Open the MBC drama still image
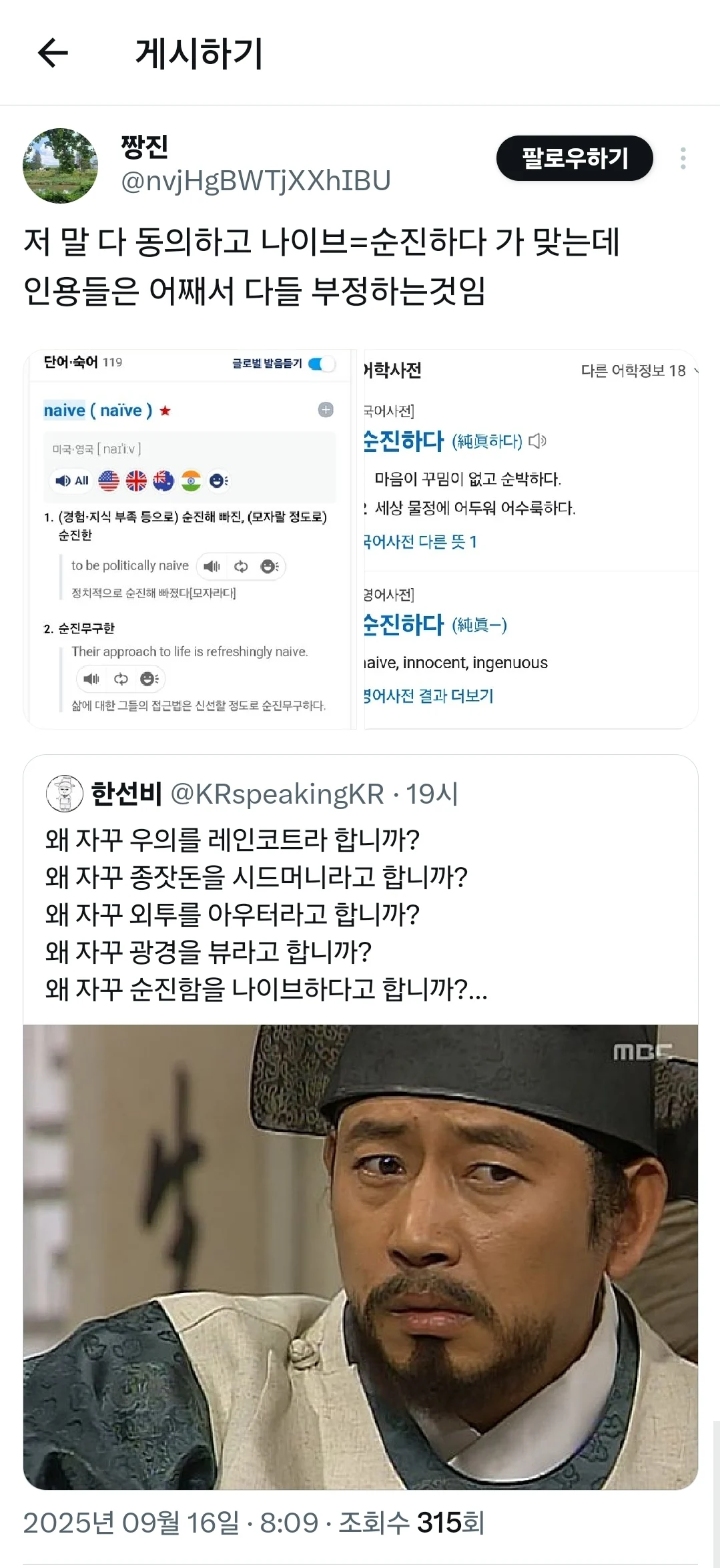The height and width of the screenshot is (1568, 720). pyautogui.click(x=360, y=1257)
